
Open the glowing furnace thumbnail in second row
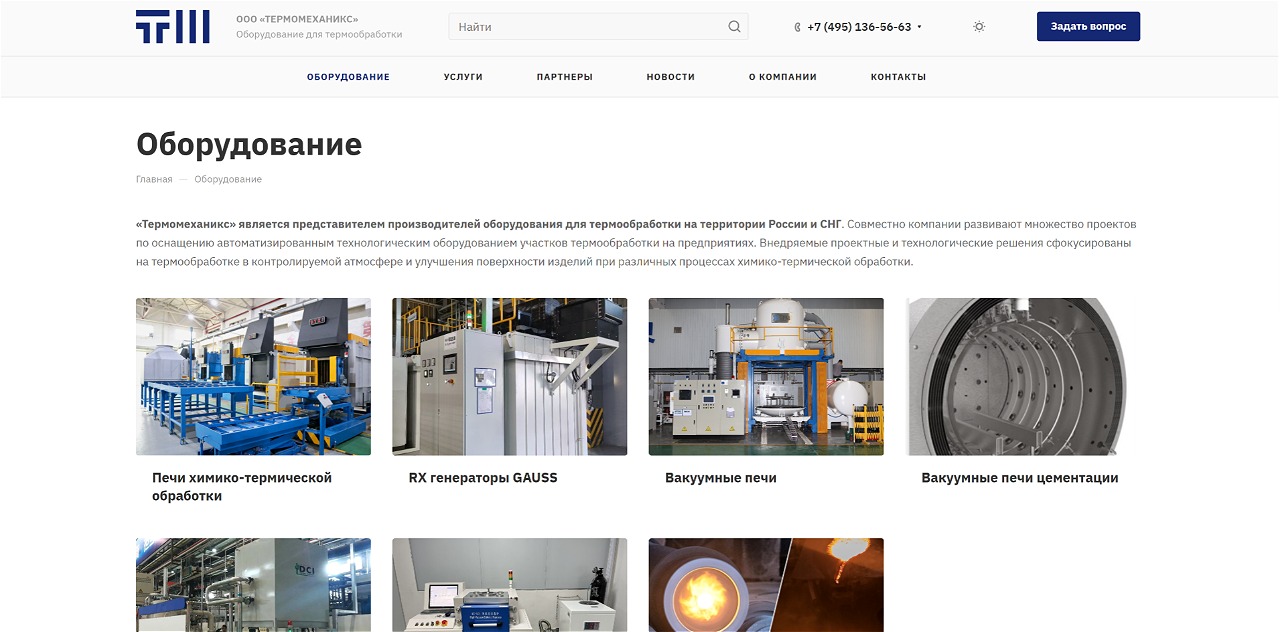(765, 585)
